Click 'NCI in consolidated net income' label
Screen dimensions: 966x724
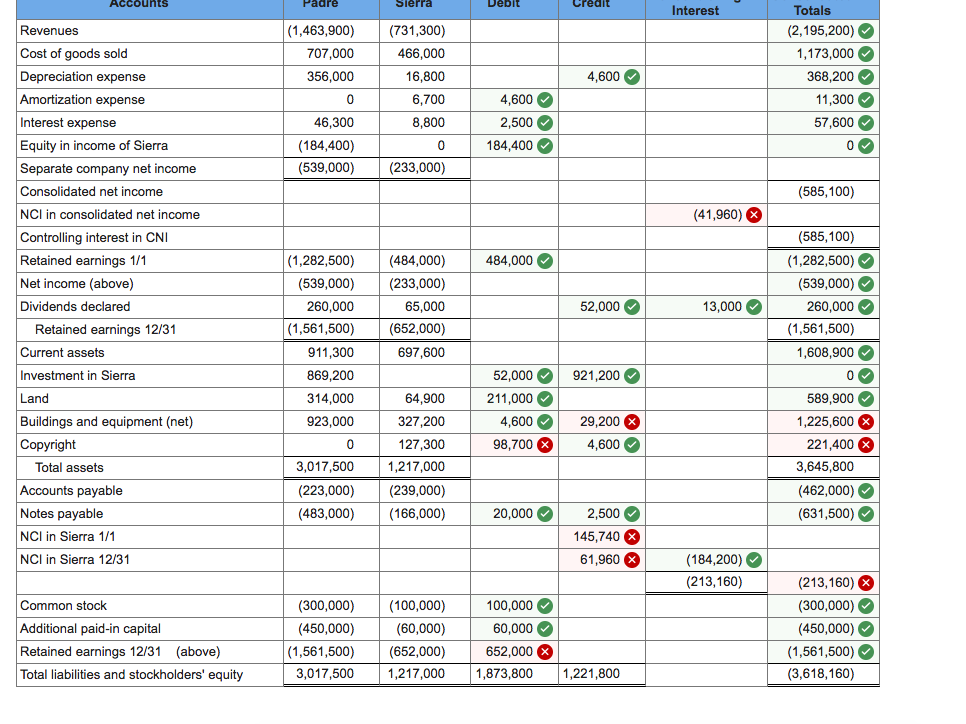pos(110,215)
